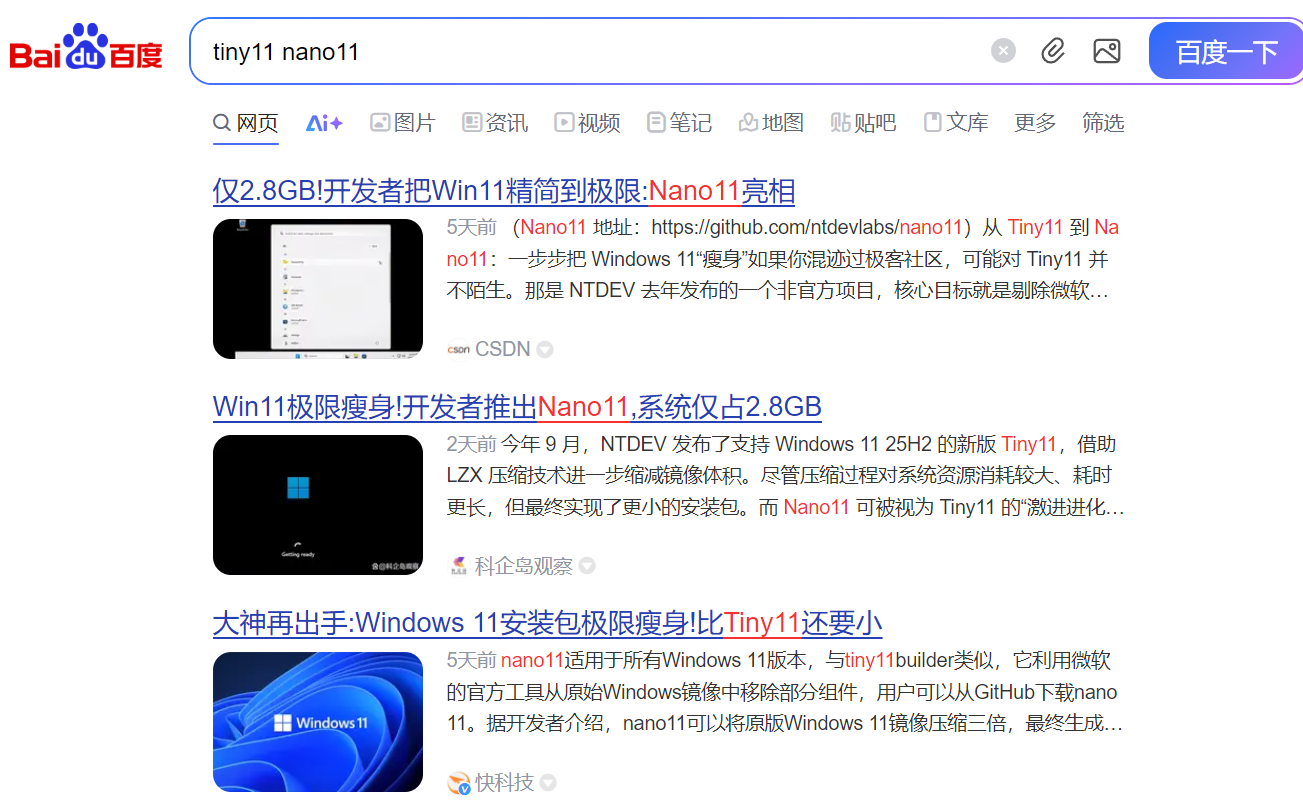Click the CSDN source logo icon

click(458, 349)
